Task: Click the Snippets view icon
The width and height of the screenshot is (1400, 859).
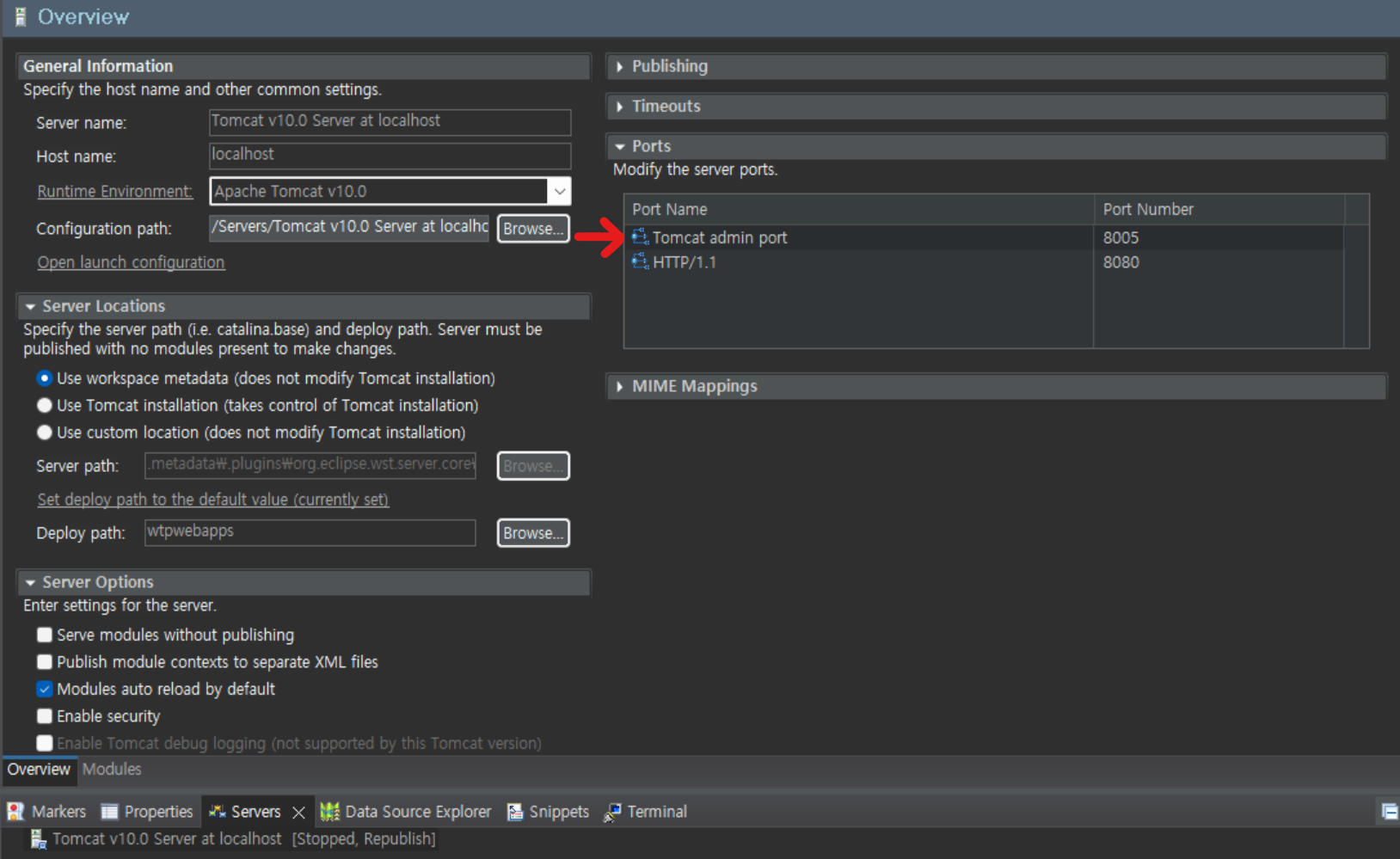Action: coord(515,812)
